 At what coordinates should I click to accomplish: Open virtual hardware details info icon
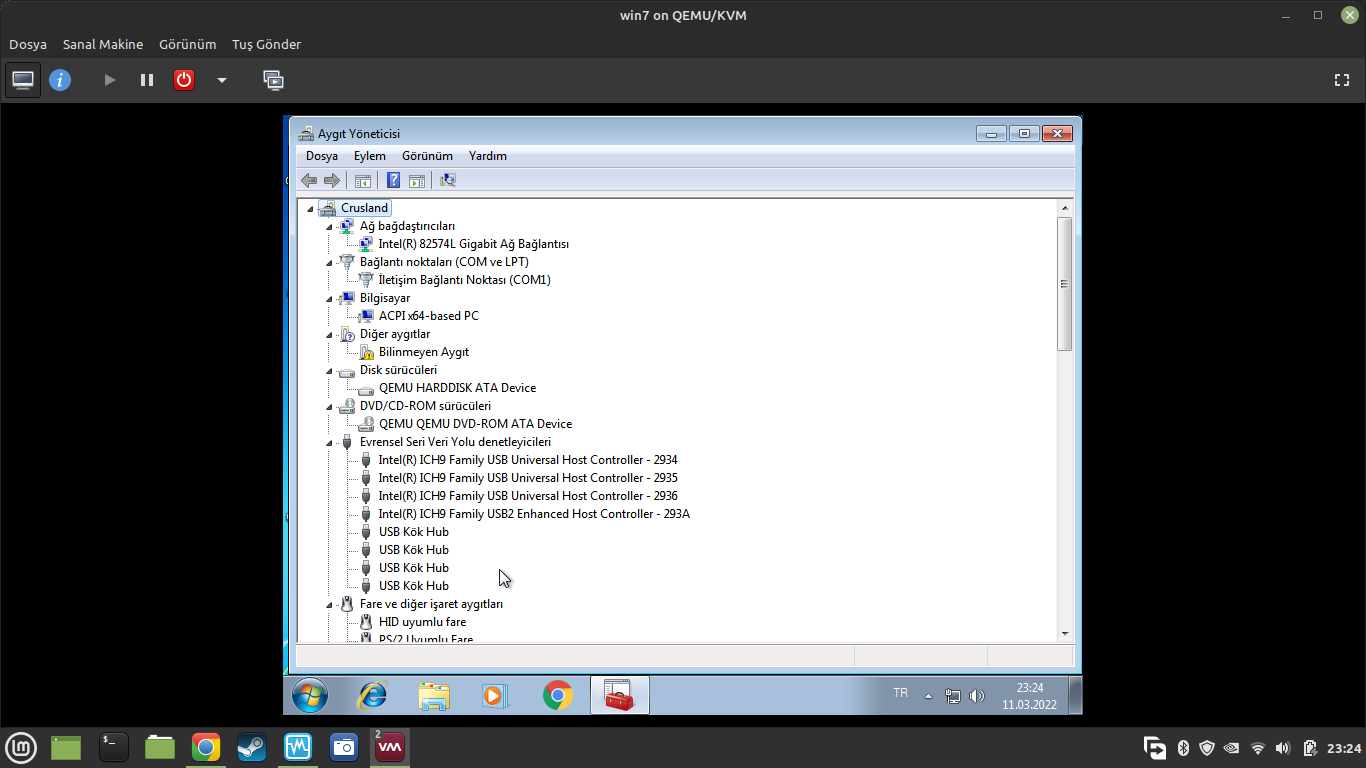[60, 80]
